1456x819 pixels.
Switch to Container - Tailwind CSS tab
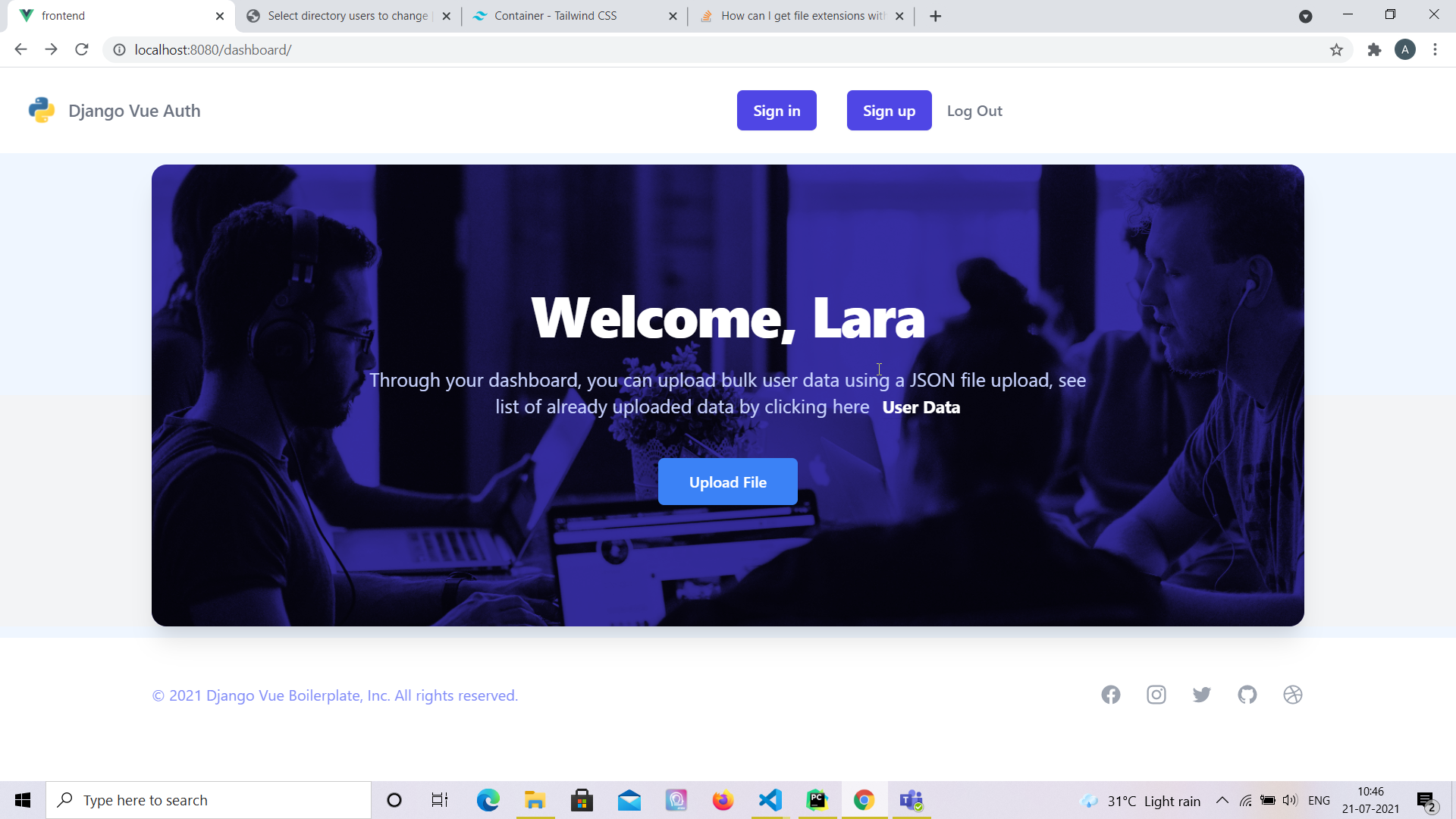[x=555, y=16]
